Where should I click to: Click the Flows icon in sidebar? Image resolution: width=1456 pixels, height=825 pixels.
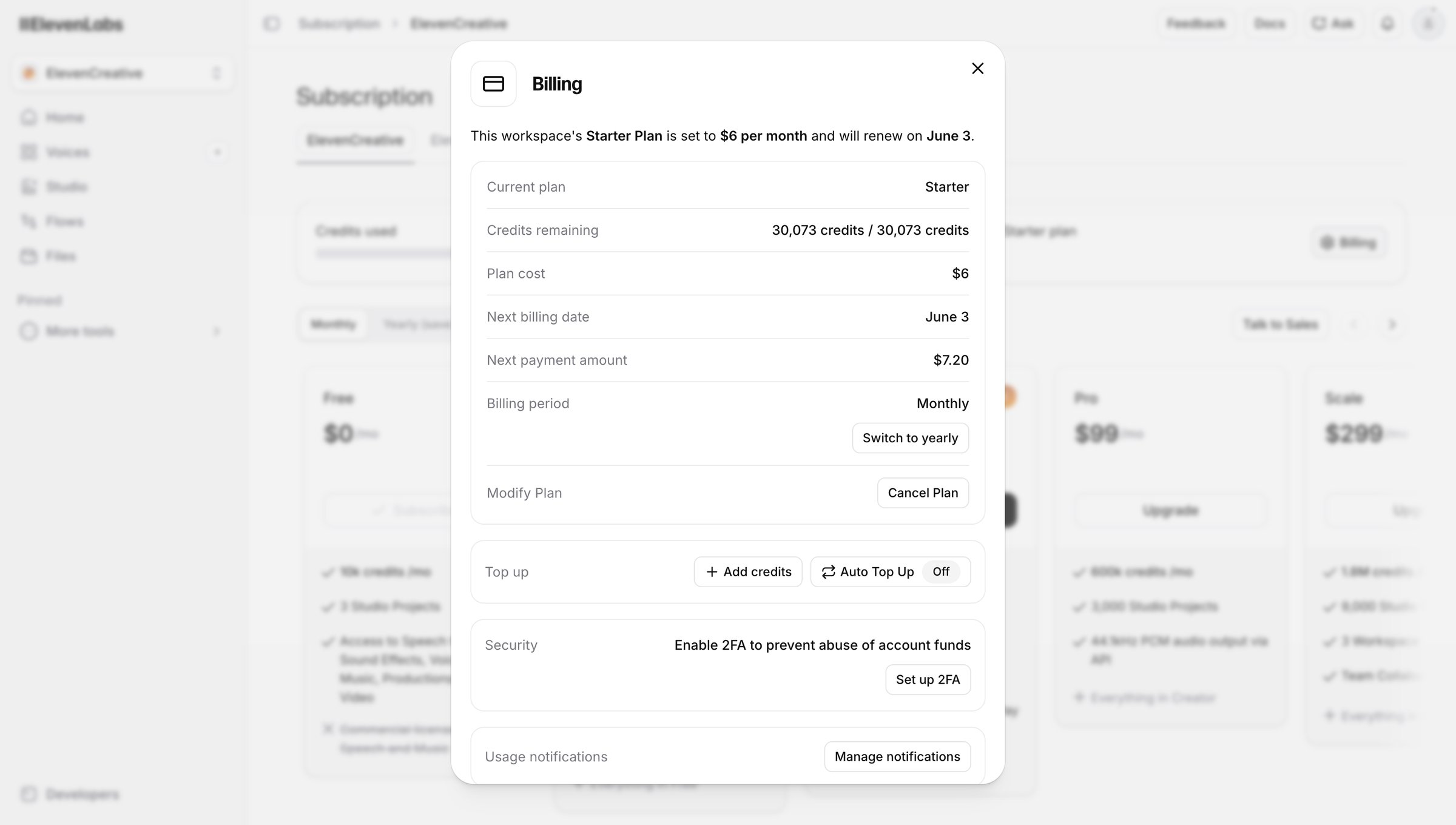[x=29, y=221]
